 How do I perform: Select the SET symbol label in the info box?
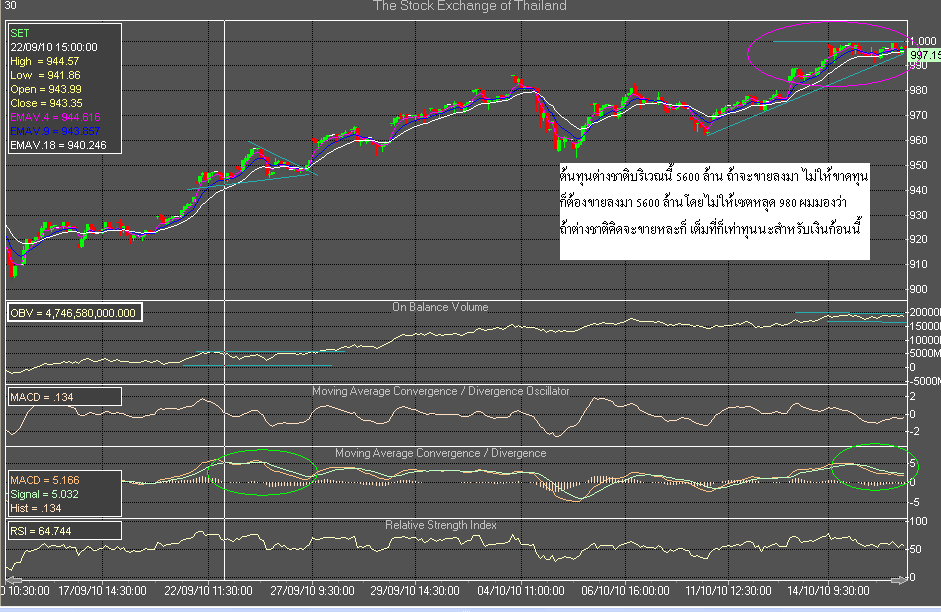pos(19,33)
